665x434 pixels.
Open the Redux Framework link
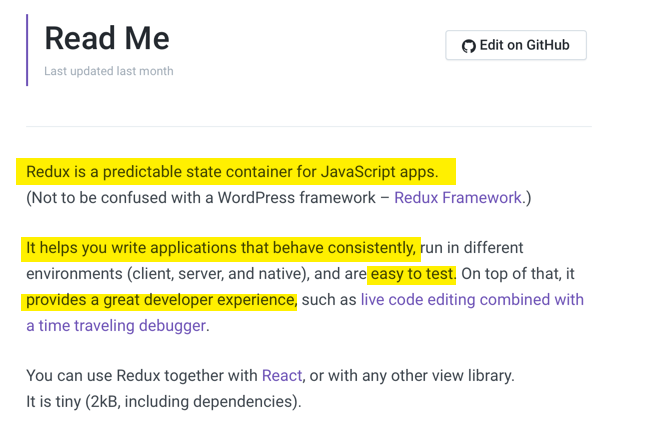coord(458,198)
